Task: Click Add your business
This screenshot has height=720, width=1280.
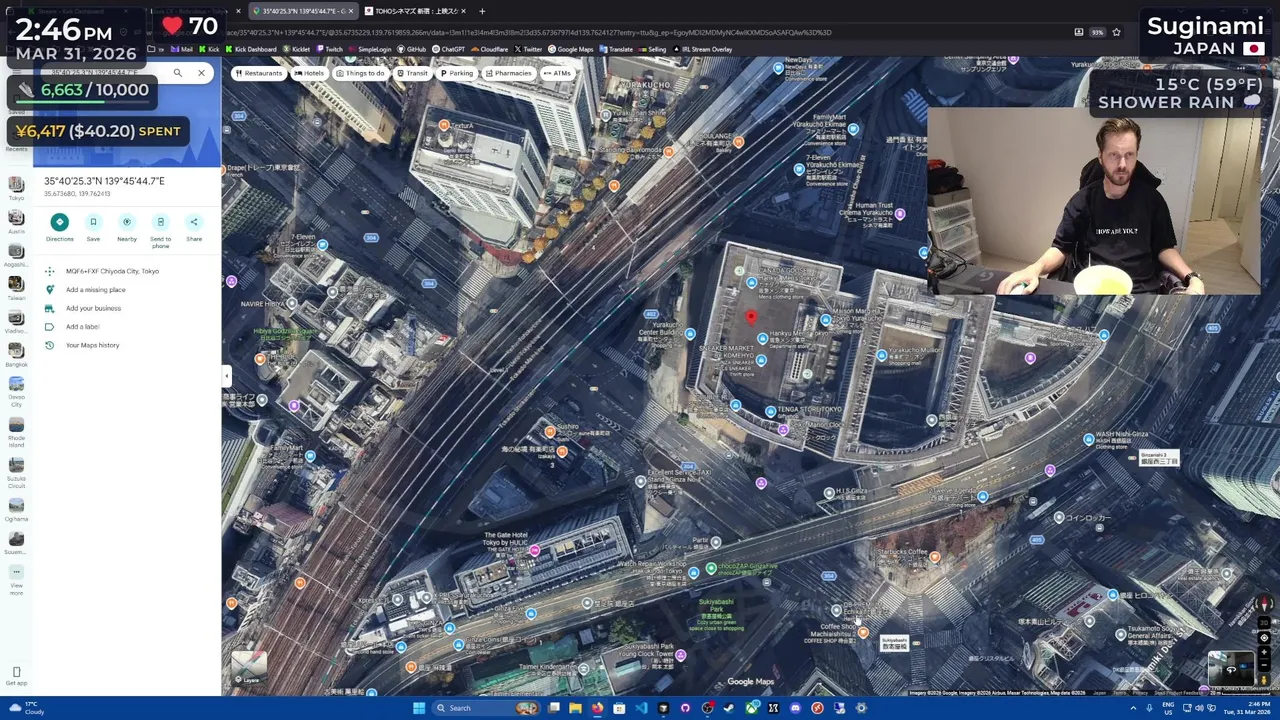Action: (93, 308)
